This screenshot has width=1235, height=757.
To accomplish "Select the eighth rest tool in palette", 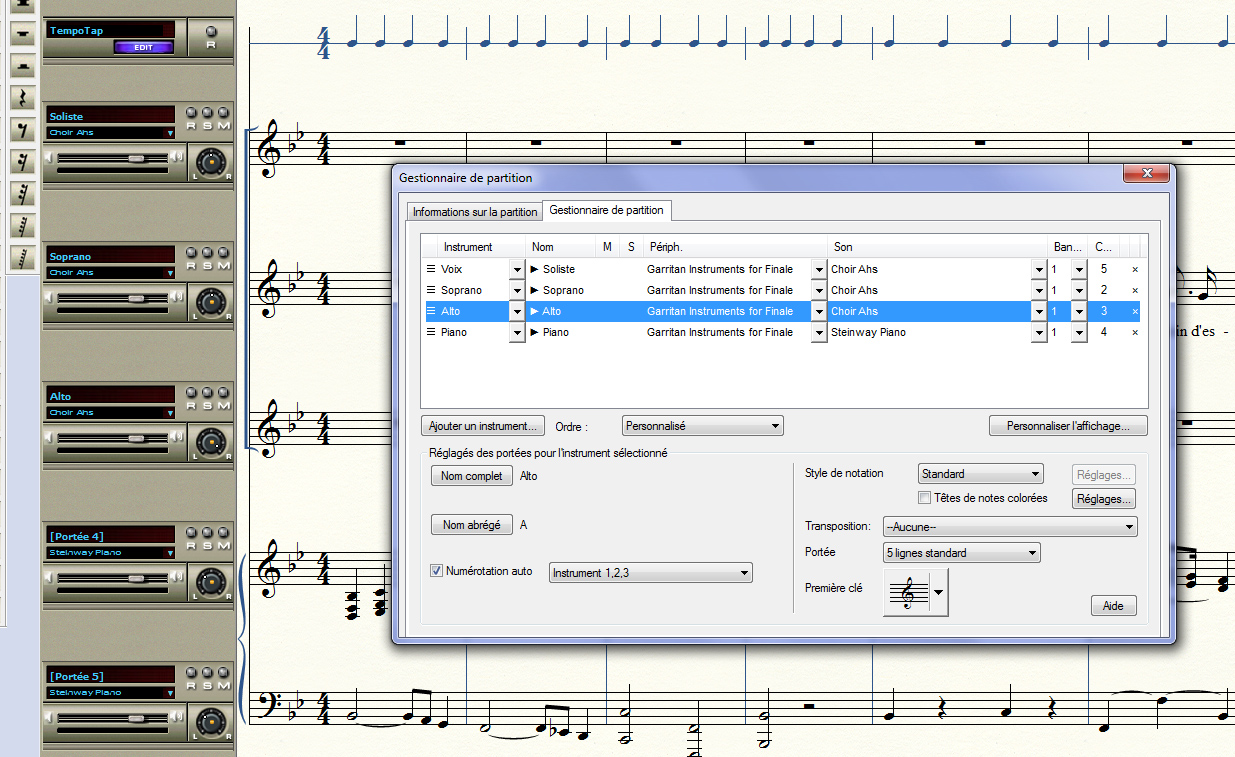I will tap(22, 130).
